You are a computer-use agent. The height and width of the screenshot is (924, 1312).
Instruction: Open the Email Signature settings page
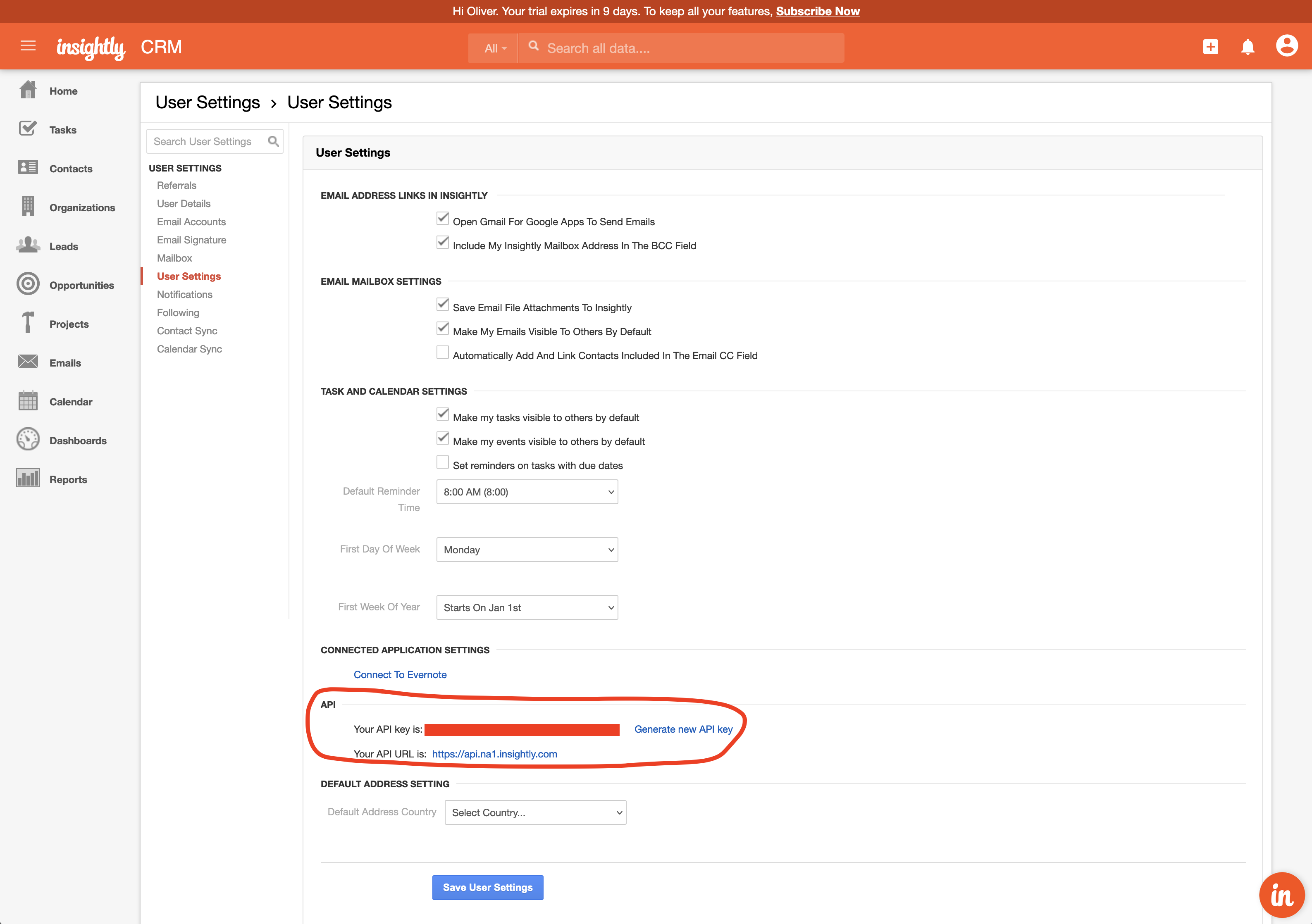(191, 240)
